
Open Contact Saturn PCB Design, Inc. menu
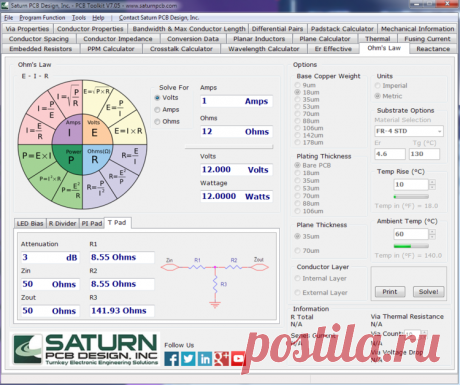pyautogui.click(x=159, y=18)
